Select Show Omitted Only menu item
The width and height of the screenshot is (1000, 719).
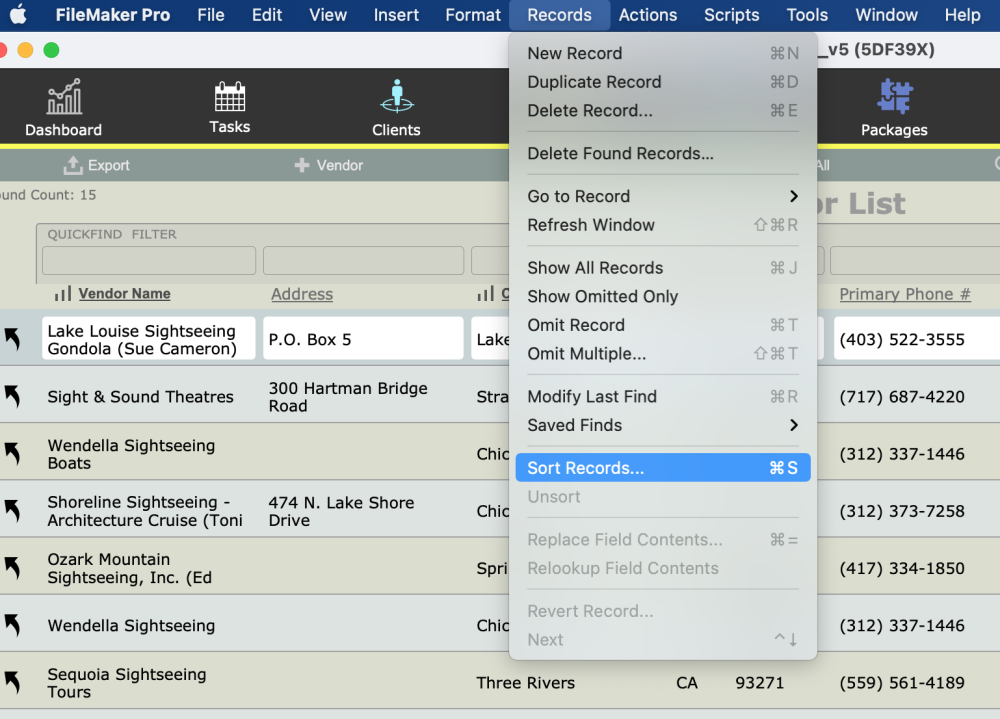663,296
